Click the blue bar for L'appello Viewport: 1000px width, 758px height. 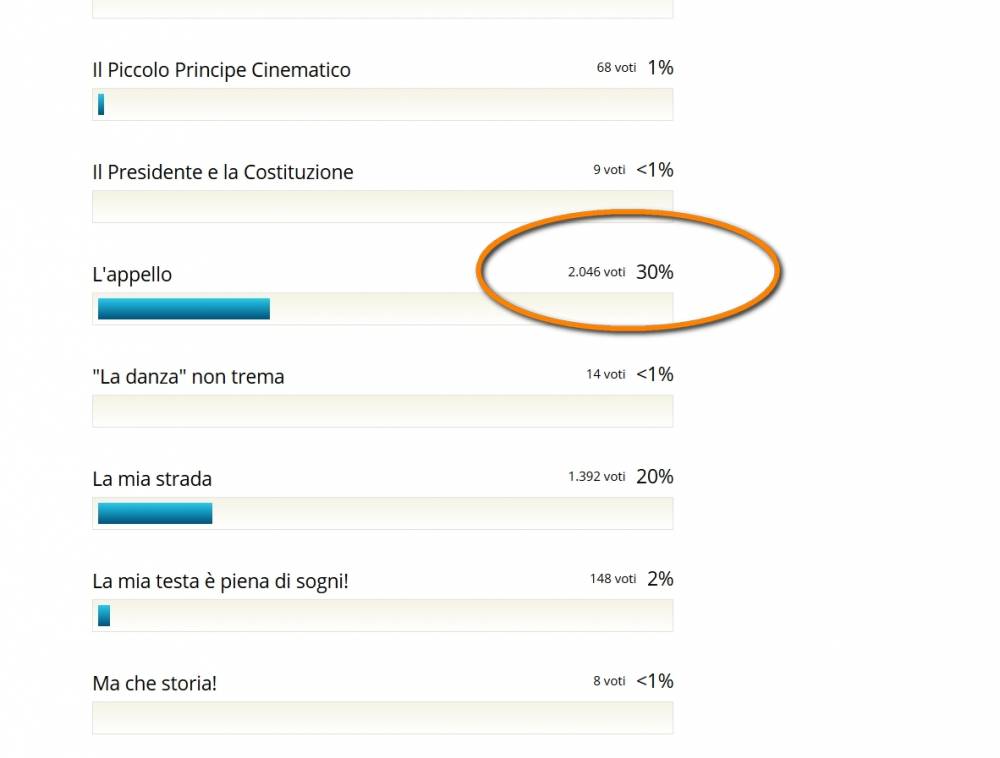click(x=184, y=309)
